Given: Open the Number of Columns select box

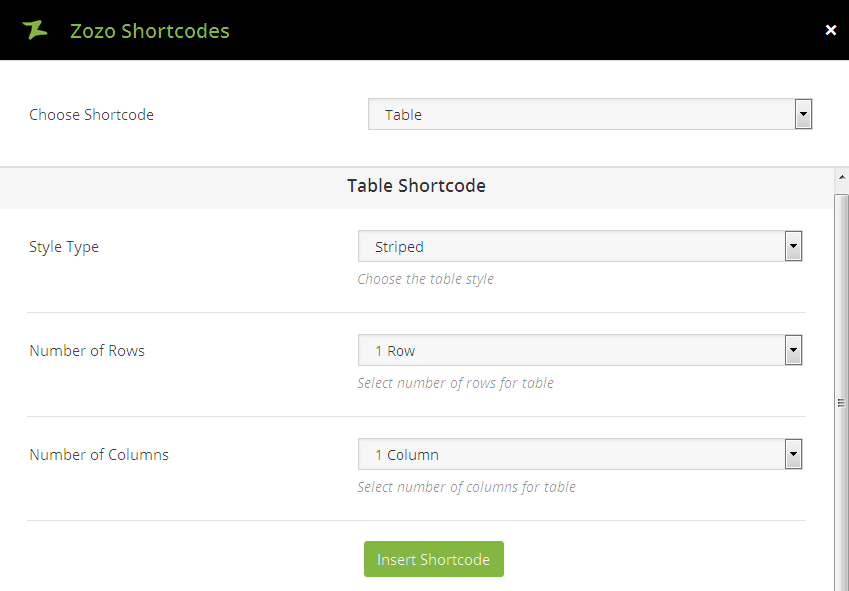Looking at the screenshot, I should coord(571,454).
